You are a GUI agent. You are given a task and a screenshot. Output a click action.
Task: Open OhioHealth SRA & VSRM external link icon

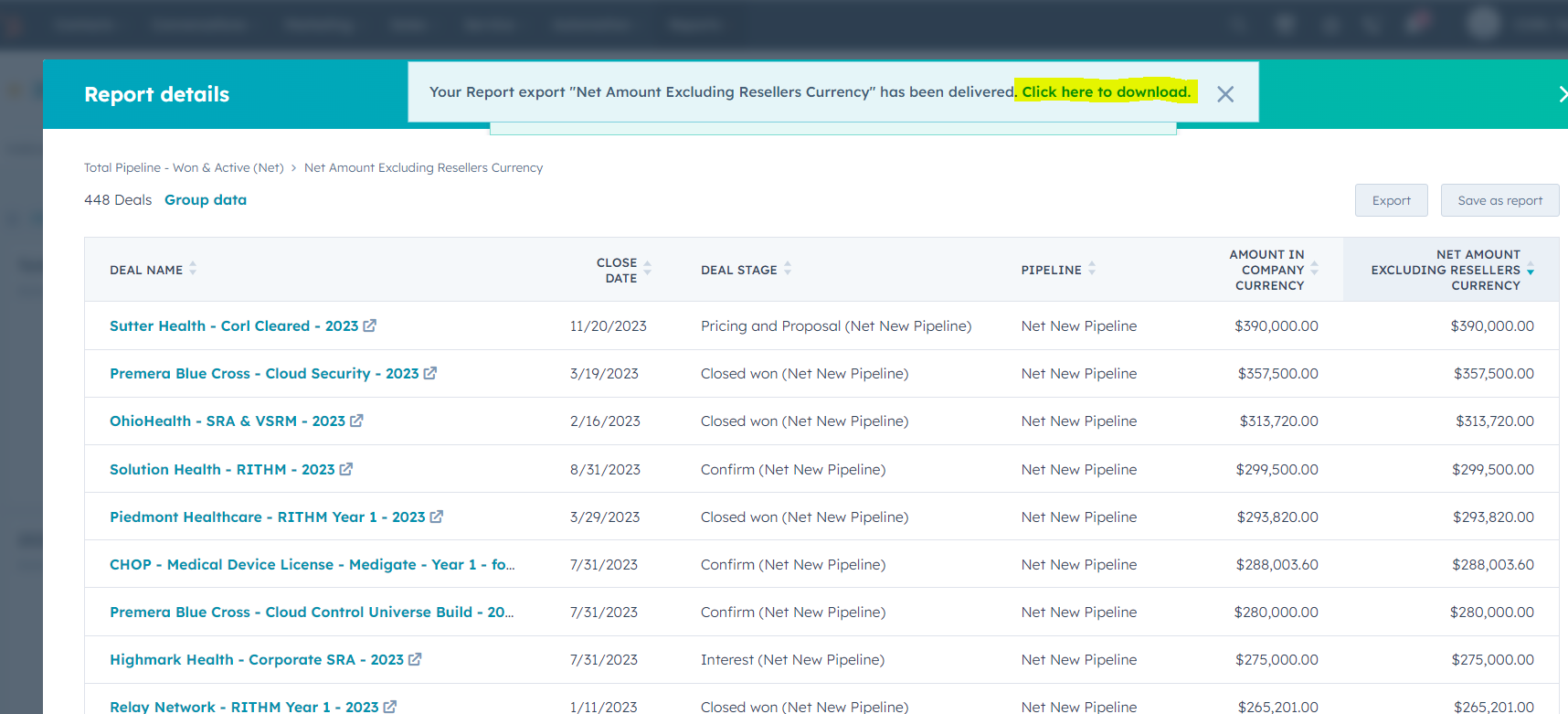click(356, 421)
